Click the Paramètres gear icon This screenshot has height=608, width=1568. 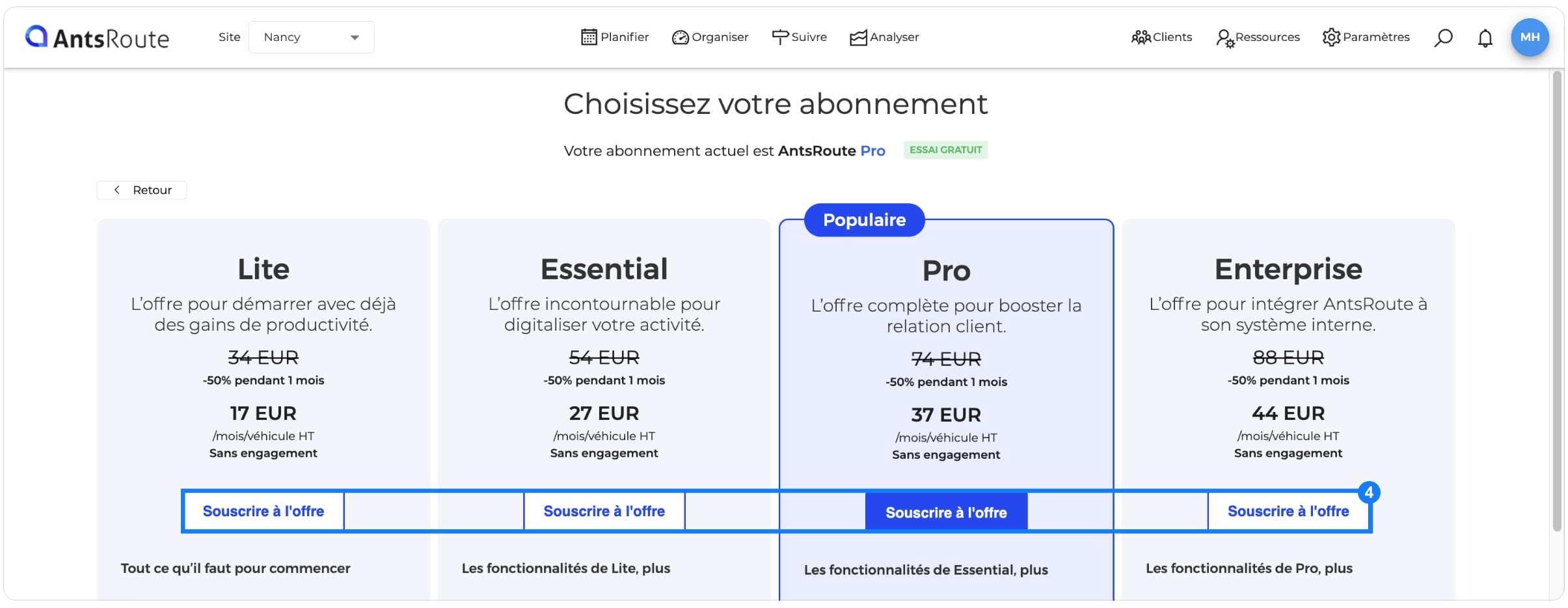(1331, 37)
